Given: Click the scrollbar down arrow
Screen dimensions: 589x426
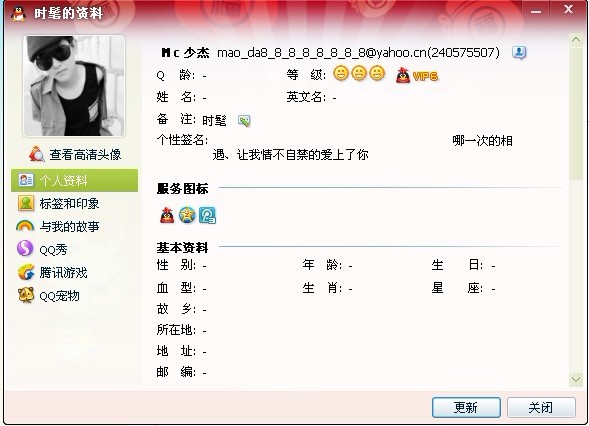Looking at the screenshot, I should tap(576, 379).
